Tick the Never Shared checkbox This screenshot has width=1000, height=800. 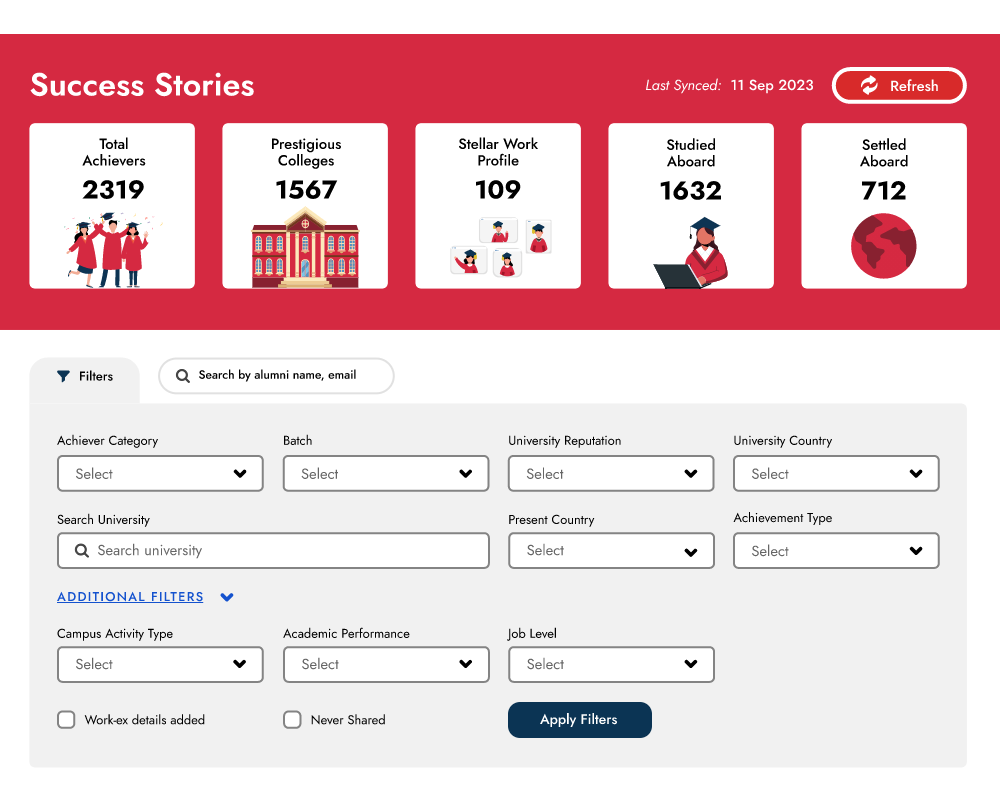[x=292, y=720]
